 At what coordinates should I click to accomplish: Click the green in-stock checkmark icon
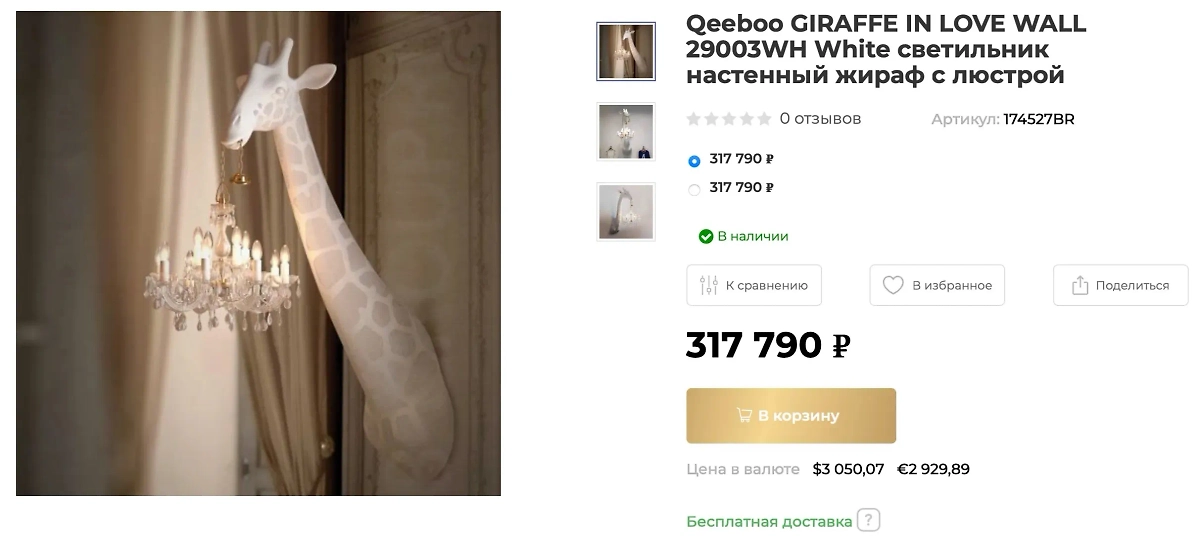point(706,236)
